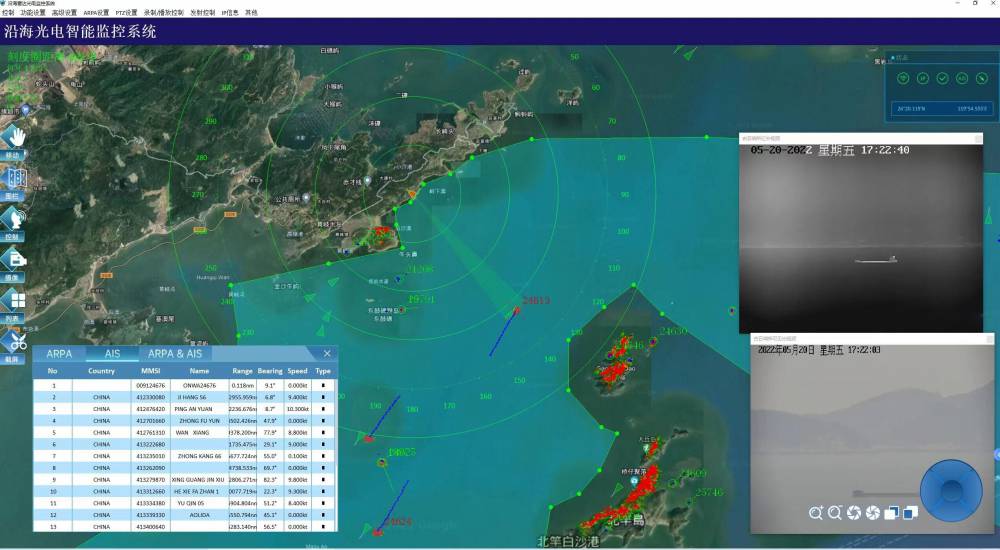The width and height of the screenshot is (1000, 550).
Task: Select the WAN XIANG row
Action: (185, 433)
